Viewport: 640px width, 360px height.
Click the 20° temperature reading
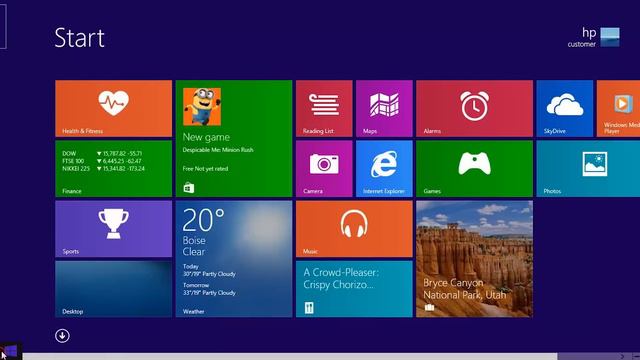[203, 220]
